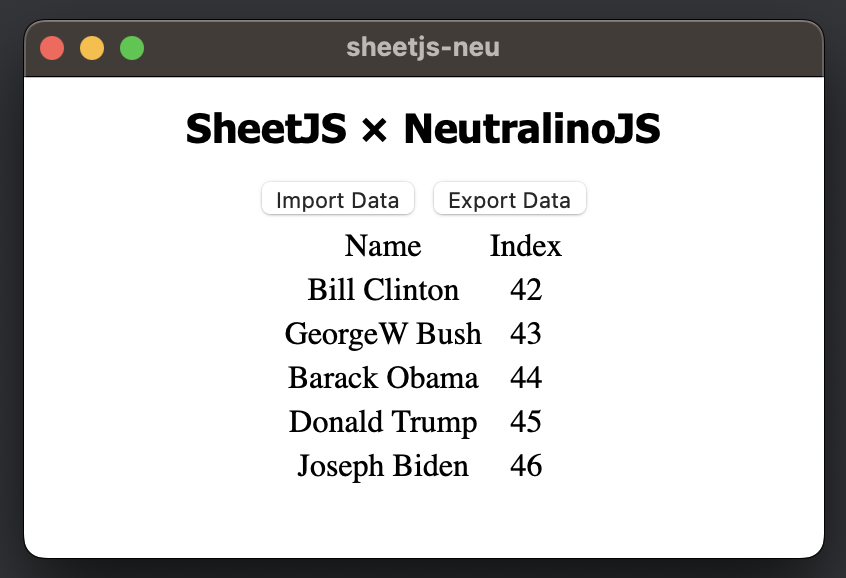Click the SheetJS × NeutralinoJS heading
Image resolution: width=846 pixels, height=578 pixels.
[422, 130]
